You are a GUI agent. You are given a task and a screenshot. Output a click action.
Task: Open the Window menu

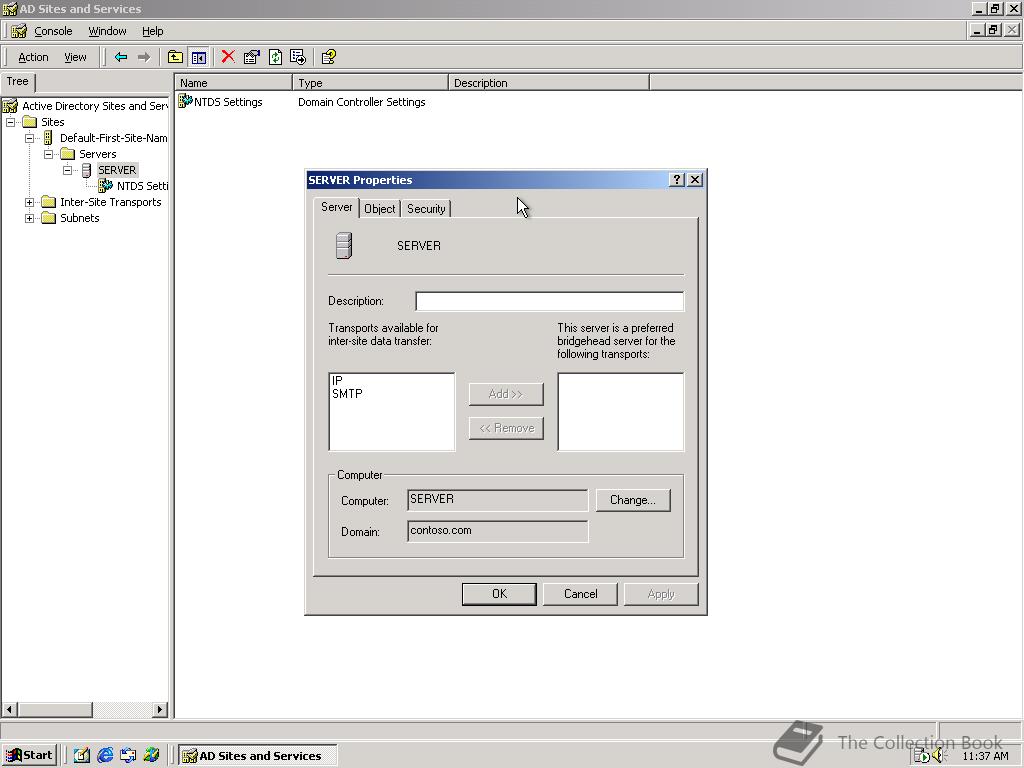tap(107, 31)
